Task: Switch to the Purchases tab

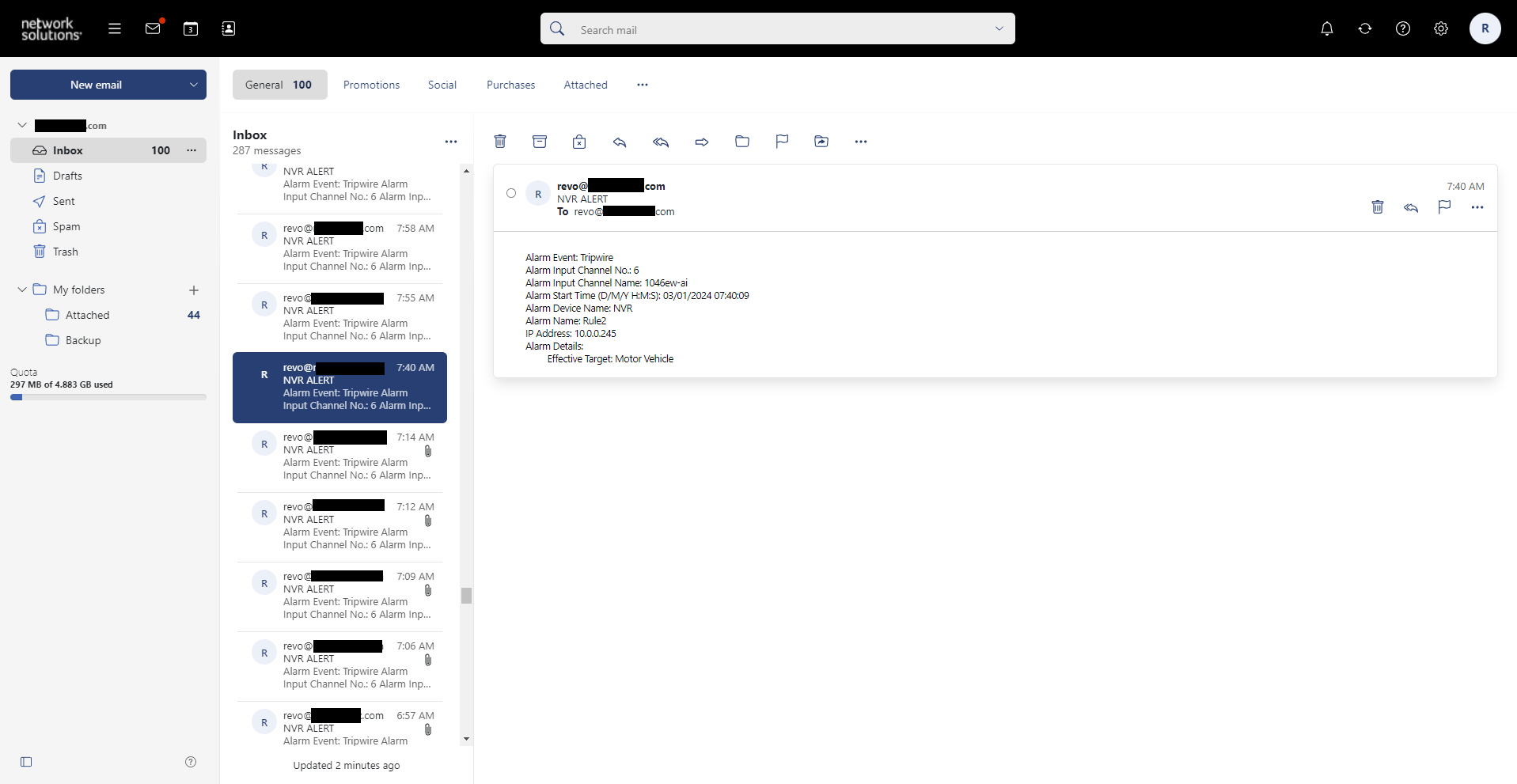Action: [510, 85]
